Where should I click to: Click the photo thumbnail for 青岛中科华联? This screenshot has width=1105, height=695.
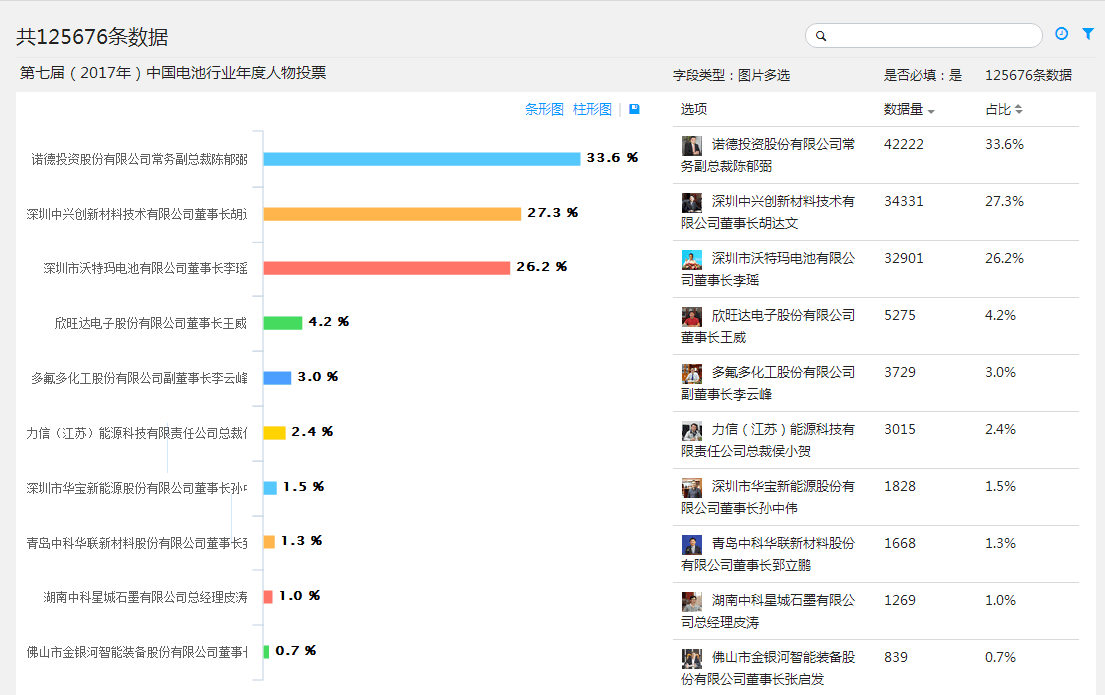coord(692,545)
